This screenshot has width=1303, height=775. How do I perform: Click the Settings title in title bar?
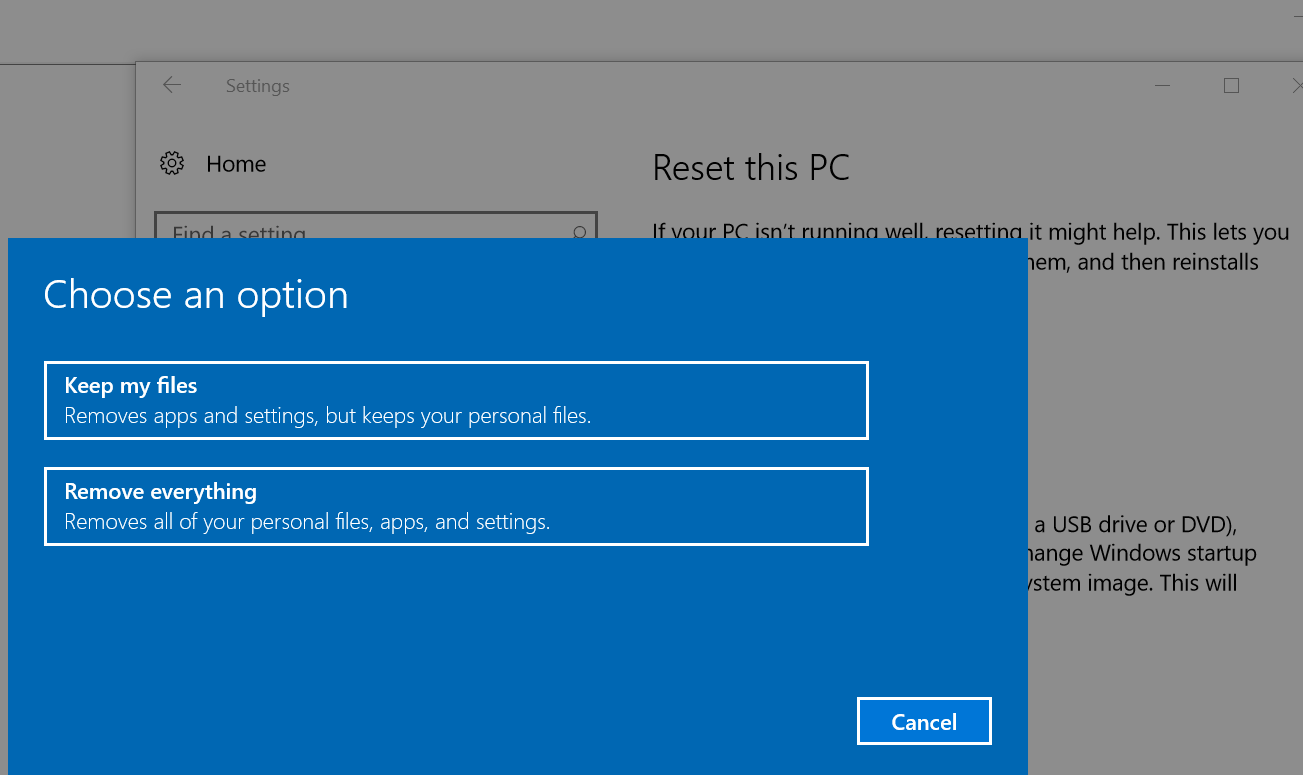257,86
